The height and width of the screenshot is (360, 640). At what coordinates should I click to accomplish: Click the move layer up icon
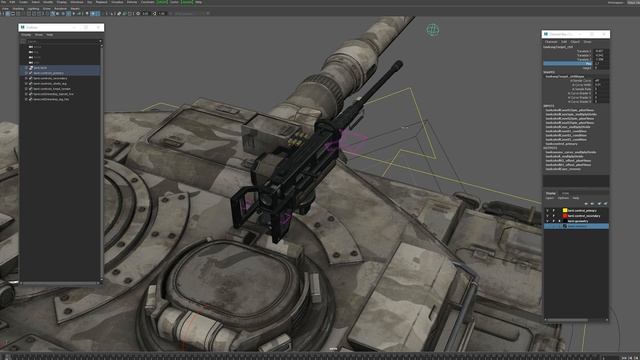click(586, 204)
